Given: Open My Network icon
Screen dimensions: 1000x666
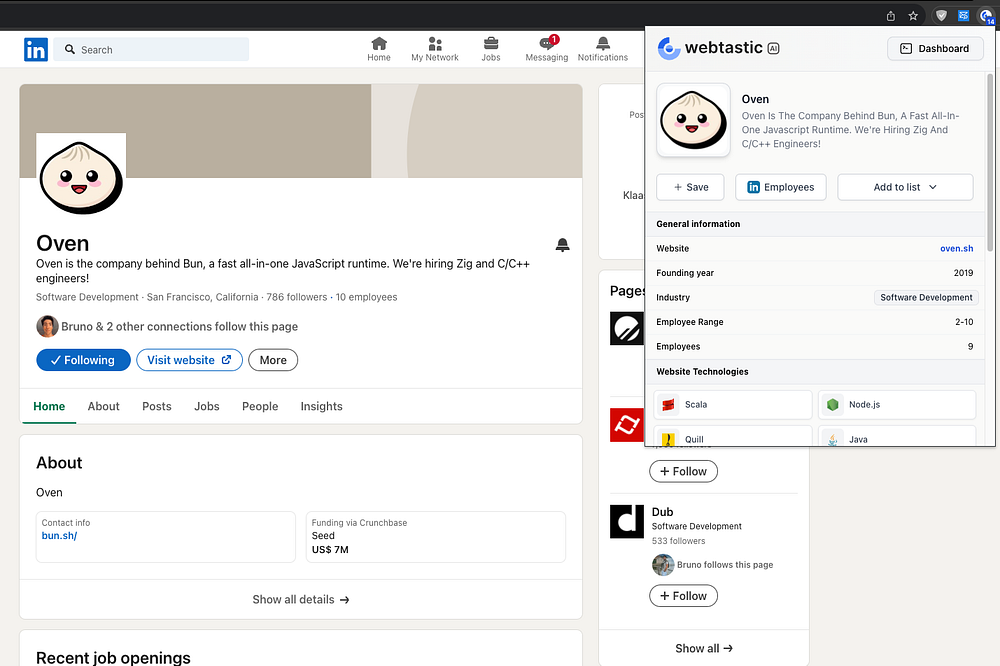Looking at the screenshot, I should (435, 43).
